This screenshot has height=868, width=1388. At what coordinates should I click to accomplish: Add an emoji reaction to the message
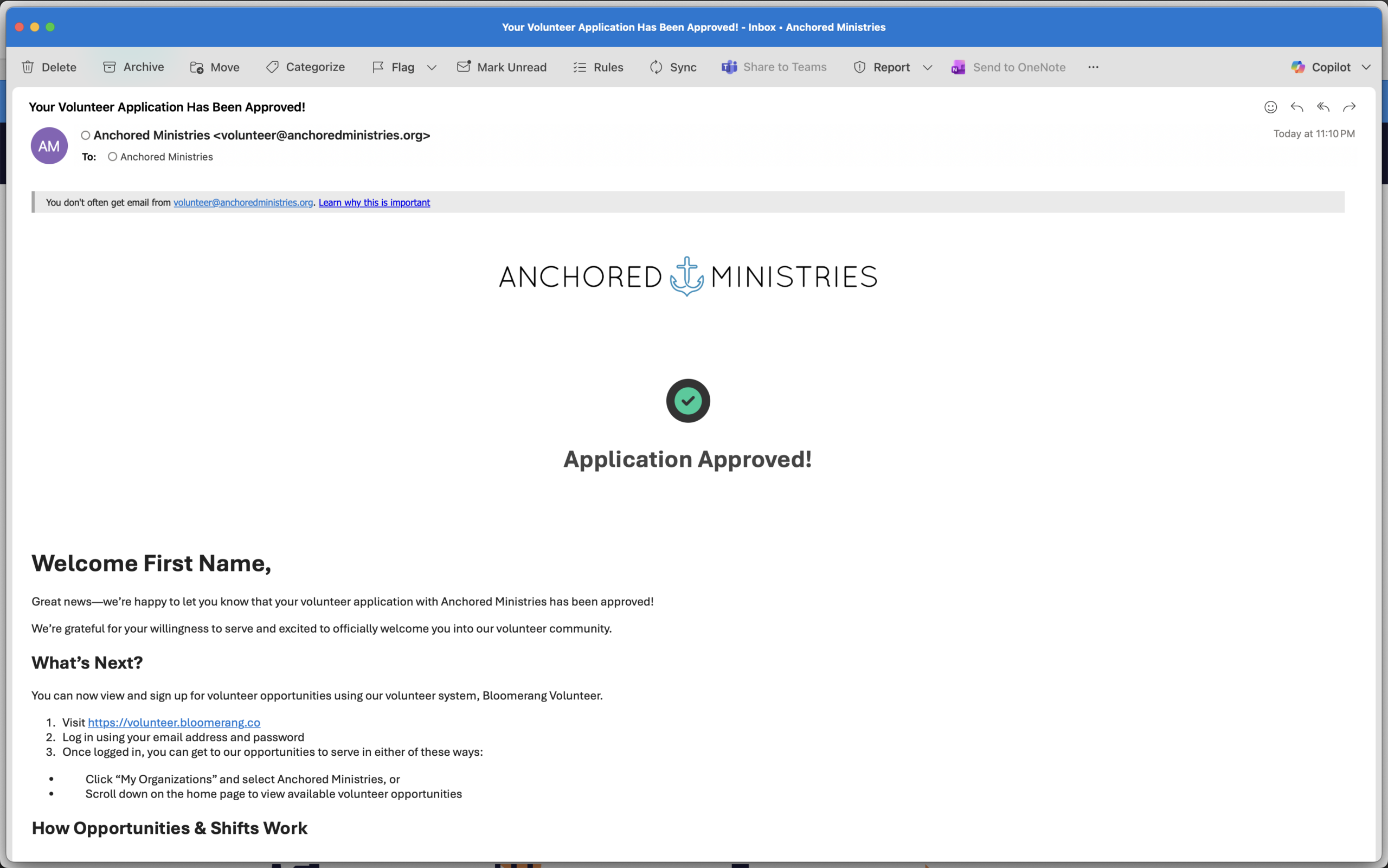[1270, 107]
